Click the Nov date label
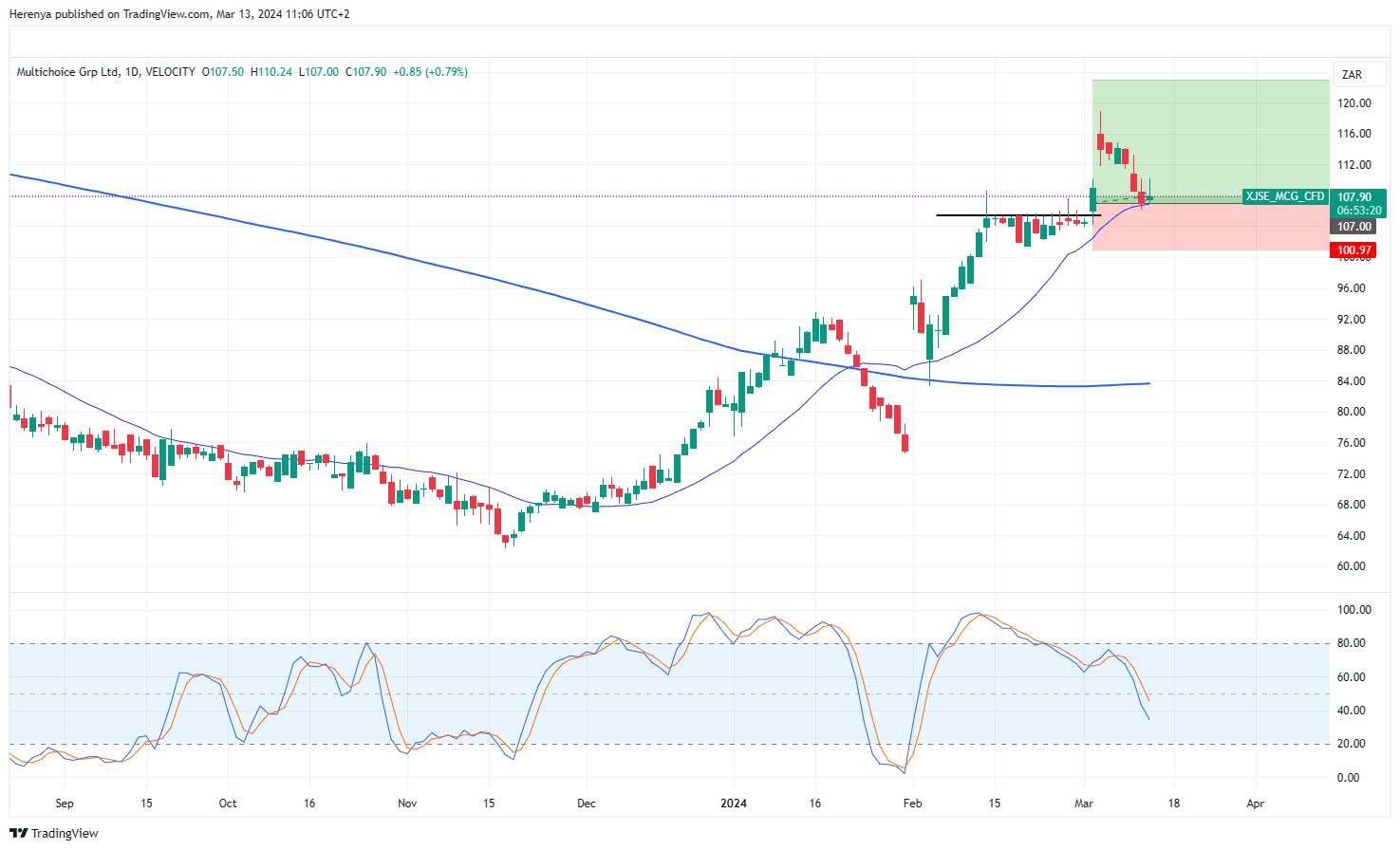This screenshot has width=1400, height=850. pyautogui.click(x=407, y=804)
